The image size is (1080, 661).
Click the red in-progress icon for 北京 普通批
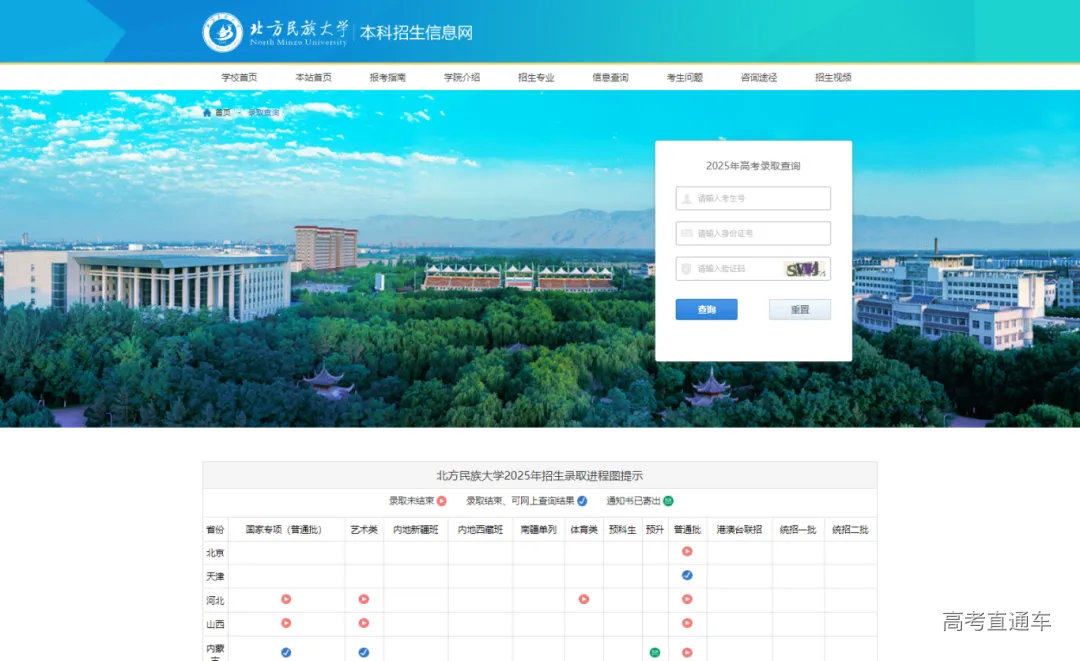686,551
